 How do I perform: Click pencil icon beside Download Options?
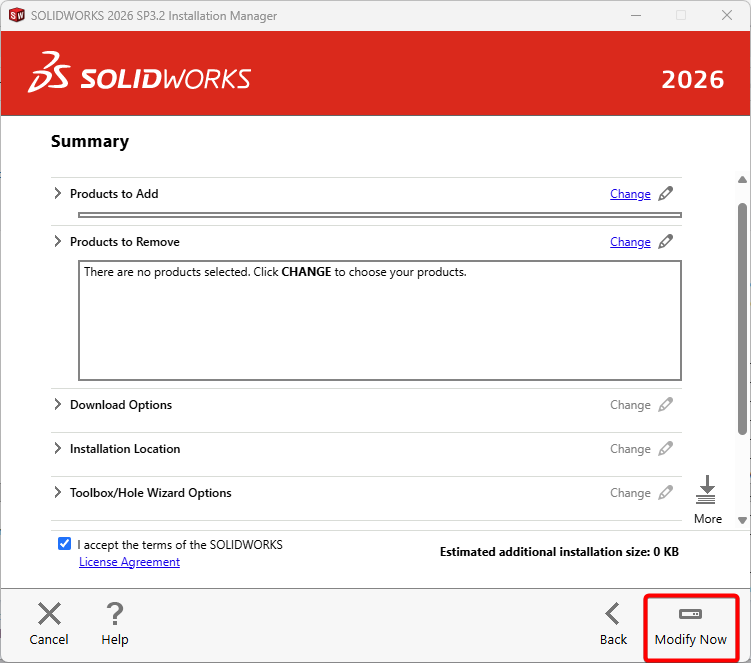pos(665,405)
